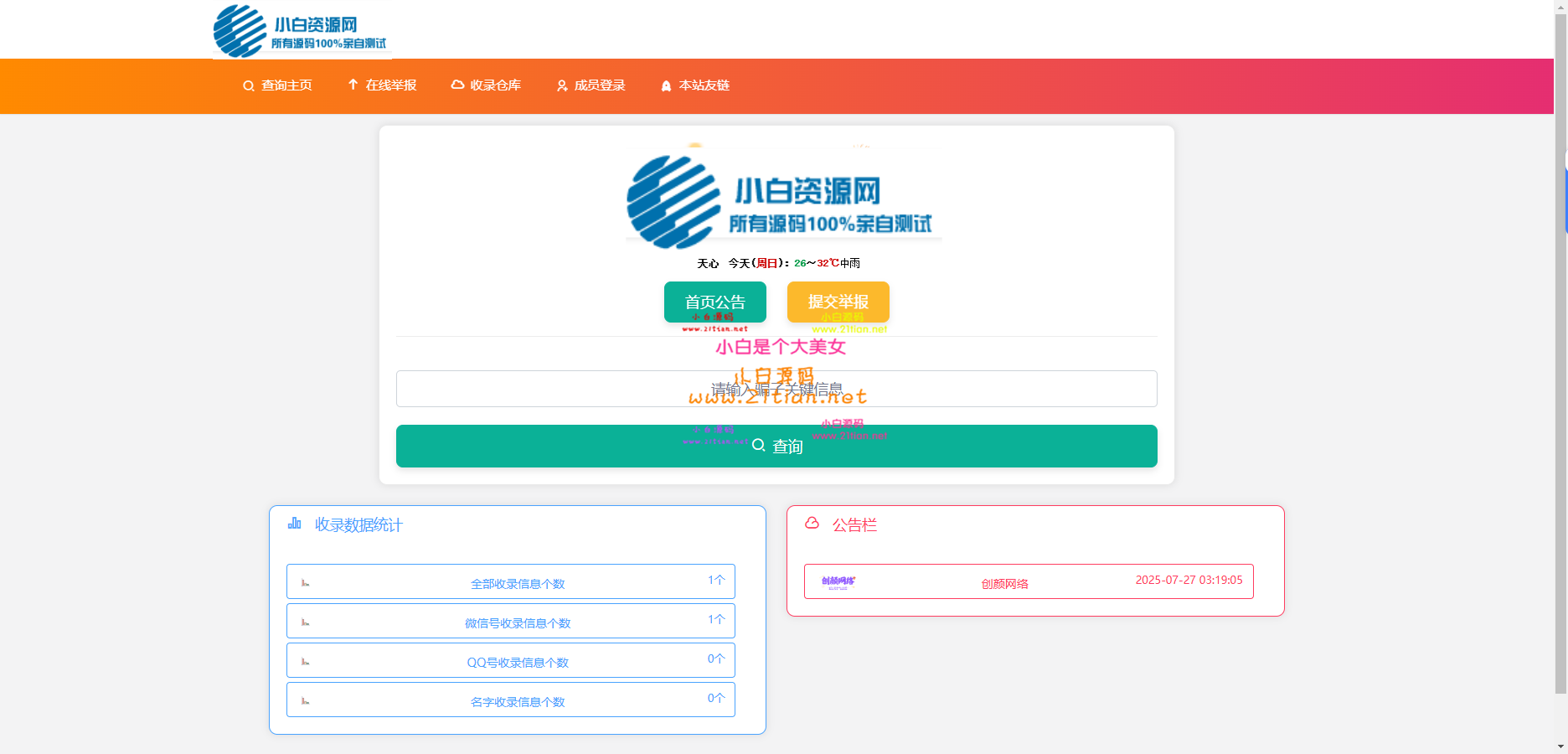This screenshot has width=1568, height=754.
Task: Click the small icon in 名字收录信息个数 row
Action: click(305, 701)
